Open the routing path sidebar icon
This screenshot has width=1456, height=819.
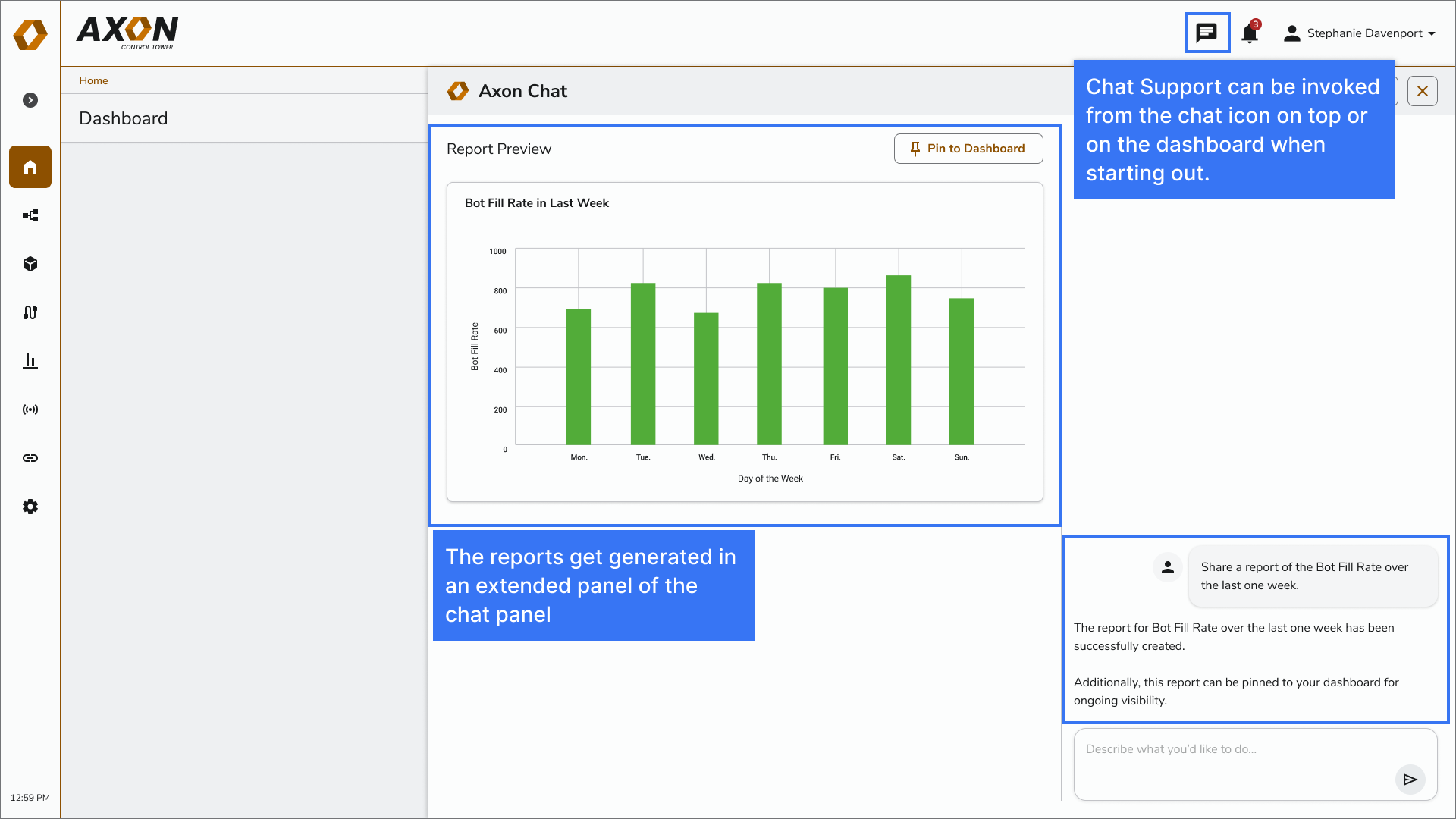(x=30, y=312)
